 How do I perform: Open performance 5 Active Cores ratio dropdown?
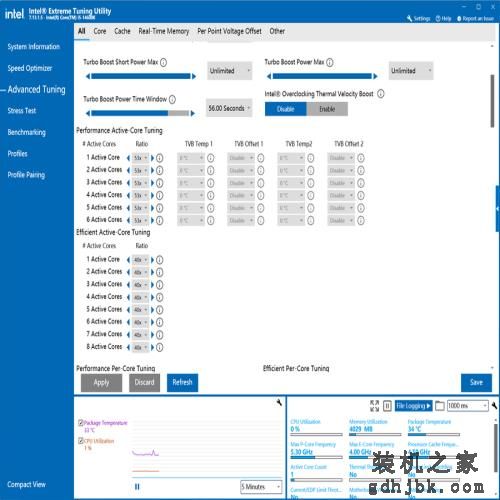140,208
